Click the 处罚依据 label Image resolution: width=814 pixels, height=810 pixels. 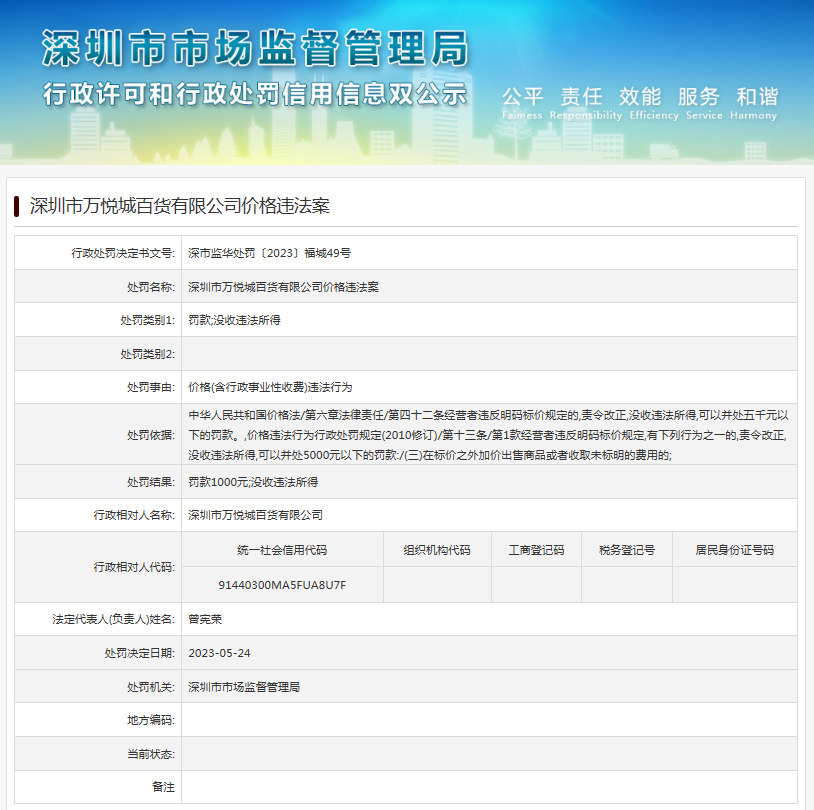click(151, 435)
